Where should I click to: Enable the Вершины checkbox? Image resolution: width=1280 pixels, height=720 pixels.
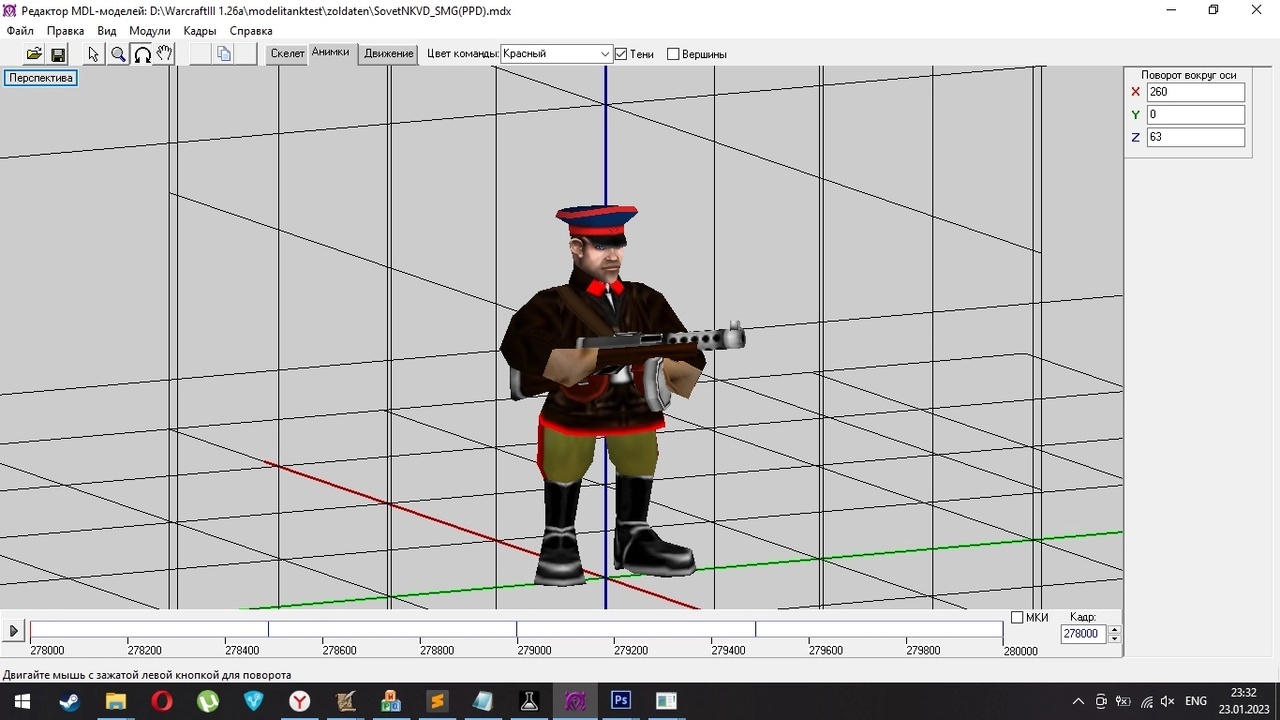pyautogui.click(x=673, y=54)
